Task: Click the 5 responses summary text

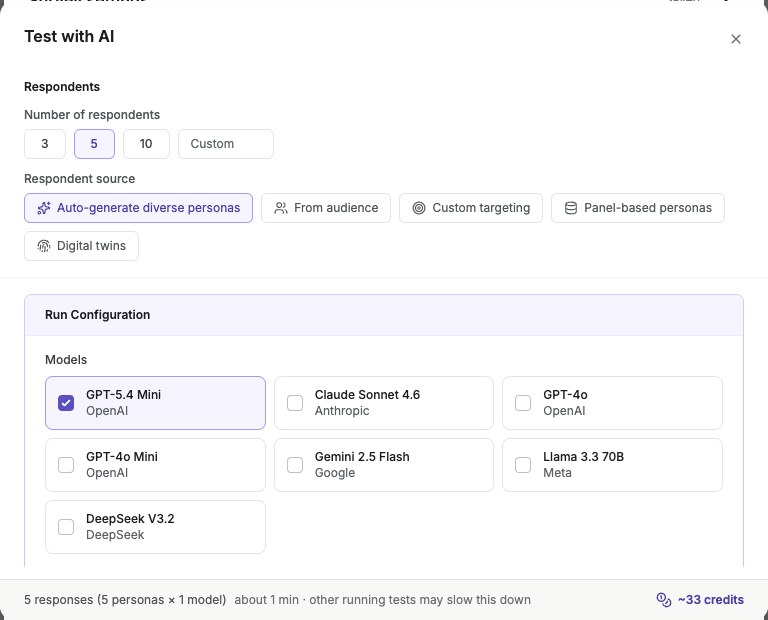Action: (125, 600)
